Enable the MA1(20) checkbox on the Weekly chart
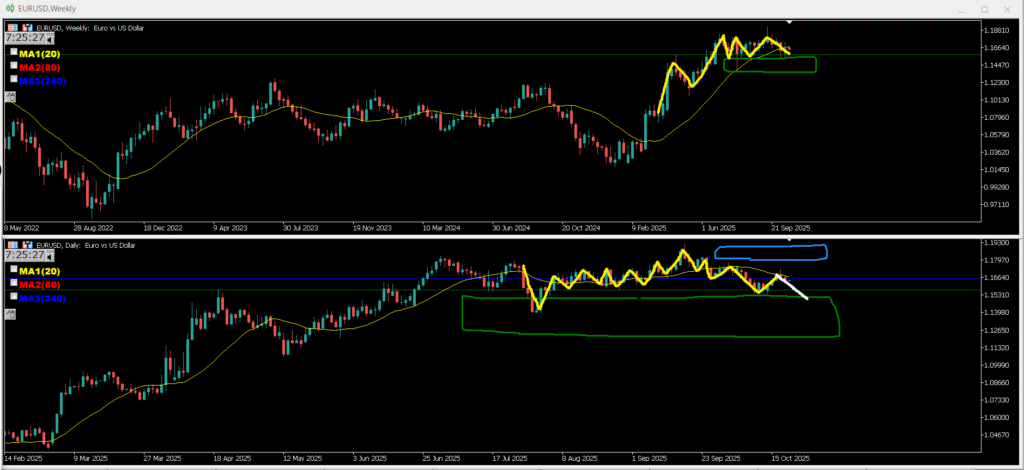The height and width of the screenshot is (470, 1024). click(14, 51)
